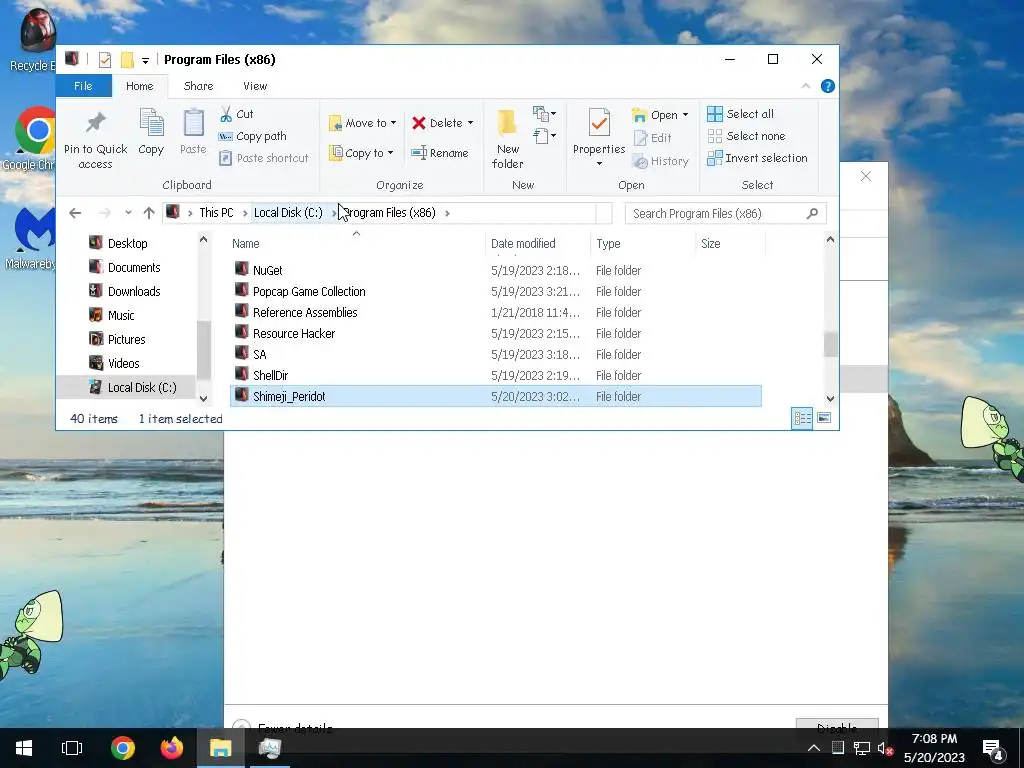Select Local Disk (C:) in navigation pane
The image size is (1024, 768).
(142, 387)
